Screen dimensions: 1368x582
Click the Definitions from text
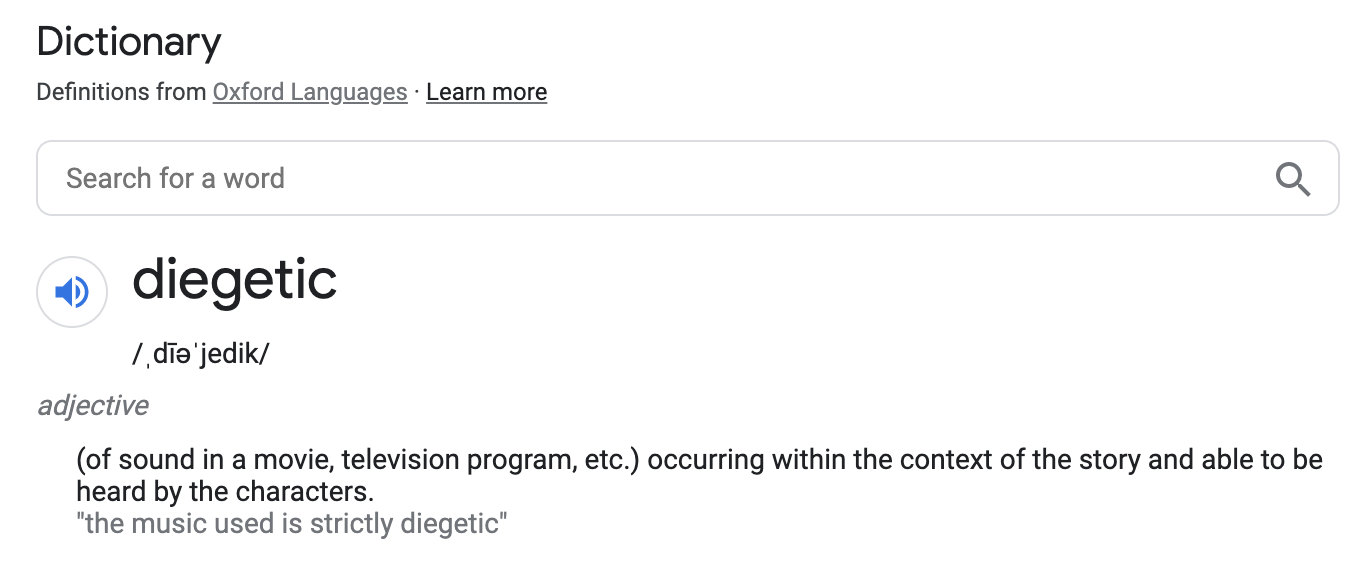coord(122,92)
